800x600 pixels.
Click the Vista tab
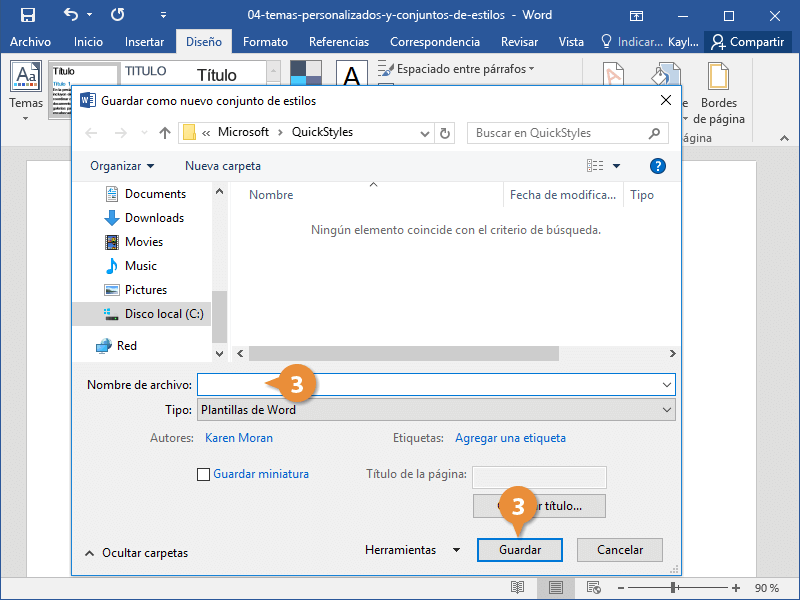pos(571,42)
